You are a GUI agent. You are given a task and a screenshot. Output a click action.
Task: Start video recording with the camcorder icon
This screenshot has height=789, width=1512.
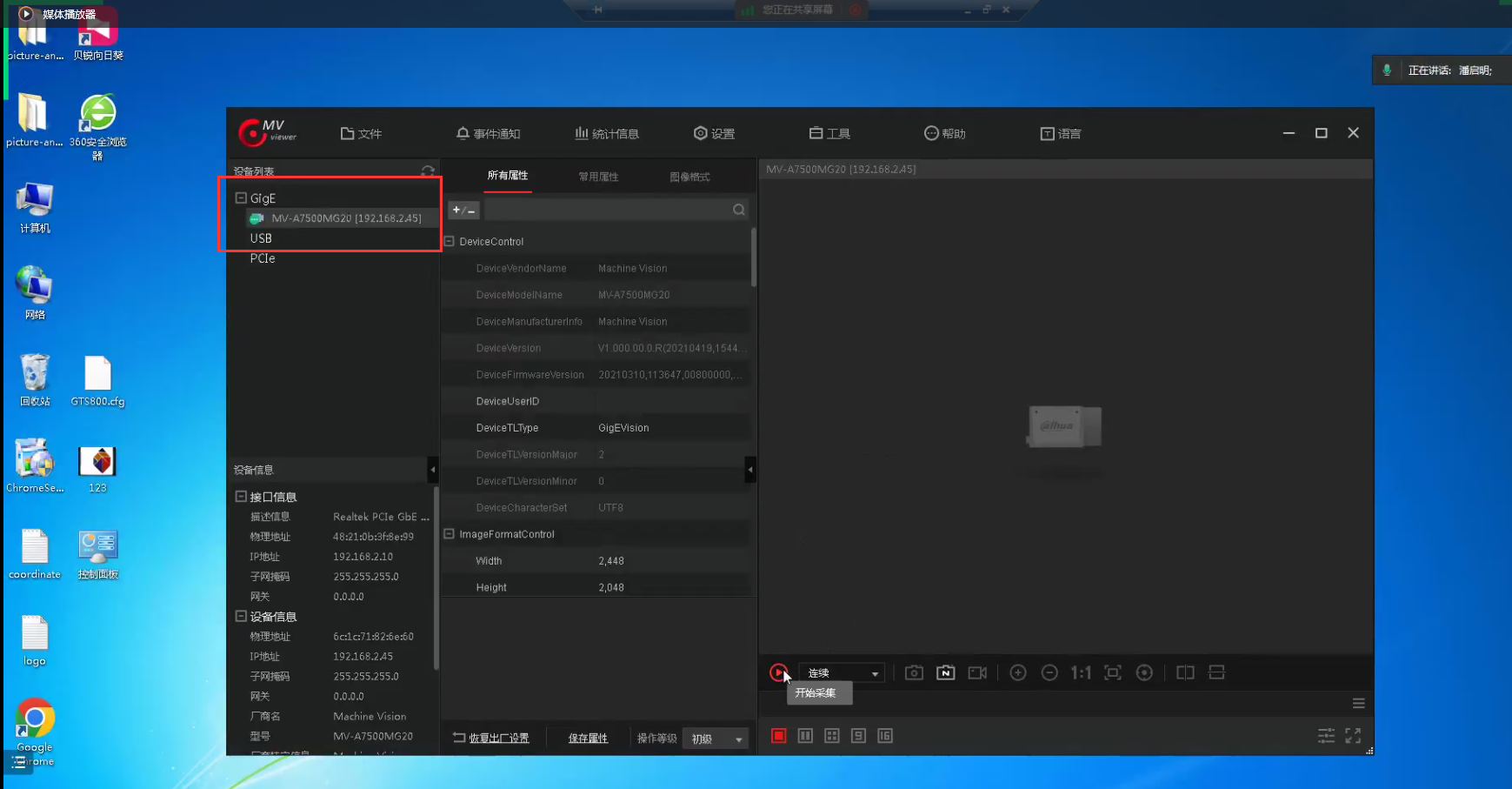(x=977, y=672)
